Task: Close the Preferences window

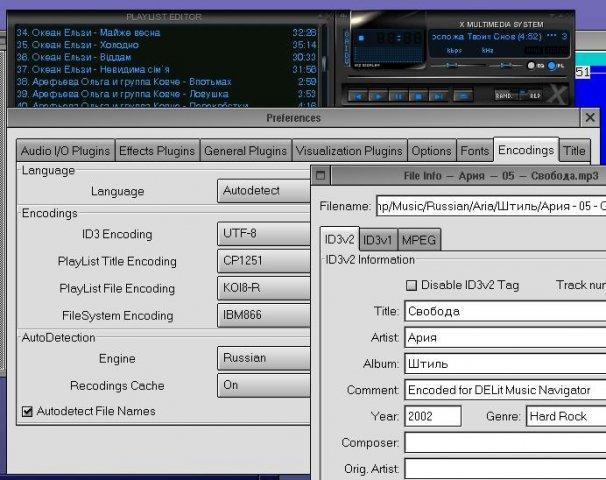Action: point(590,117)
